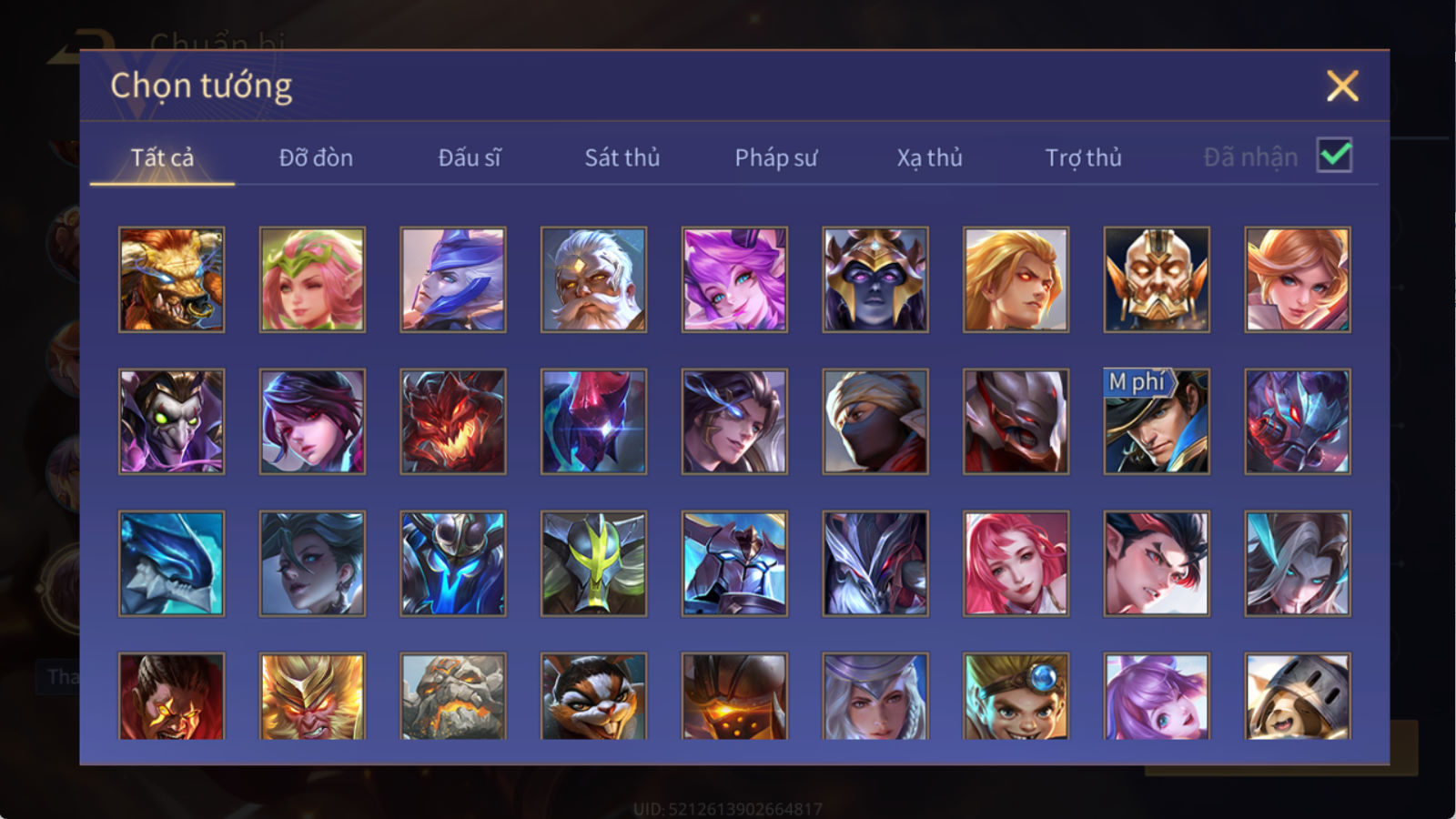Viewport: 1456px width, 819px height.
Task: Select the golden-helmeted bearded warrior hero
Action: [1157, 279]
